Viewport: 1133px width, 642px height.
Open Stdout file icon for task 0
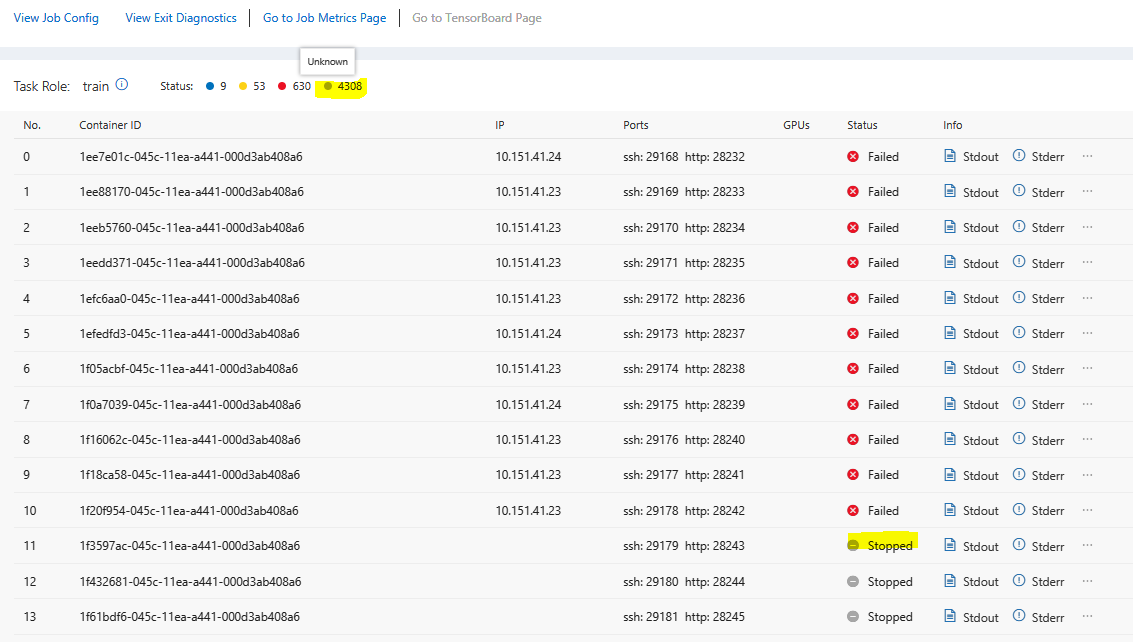[950, 155]
